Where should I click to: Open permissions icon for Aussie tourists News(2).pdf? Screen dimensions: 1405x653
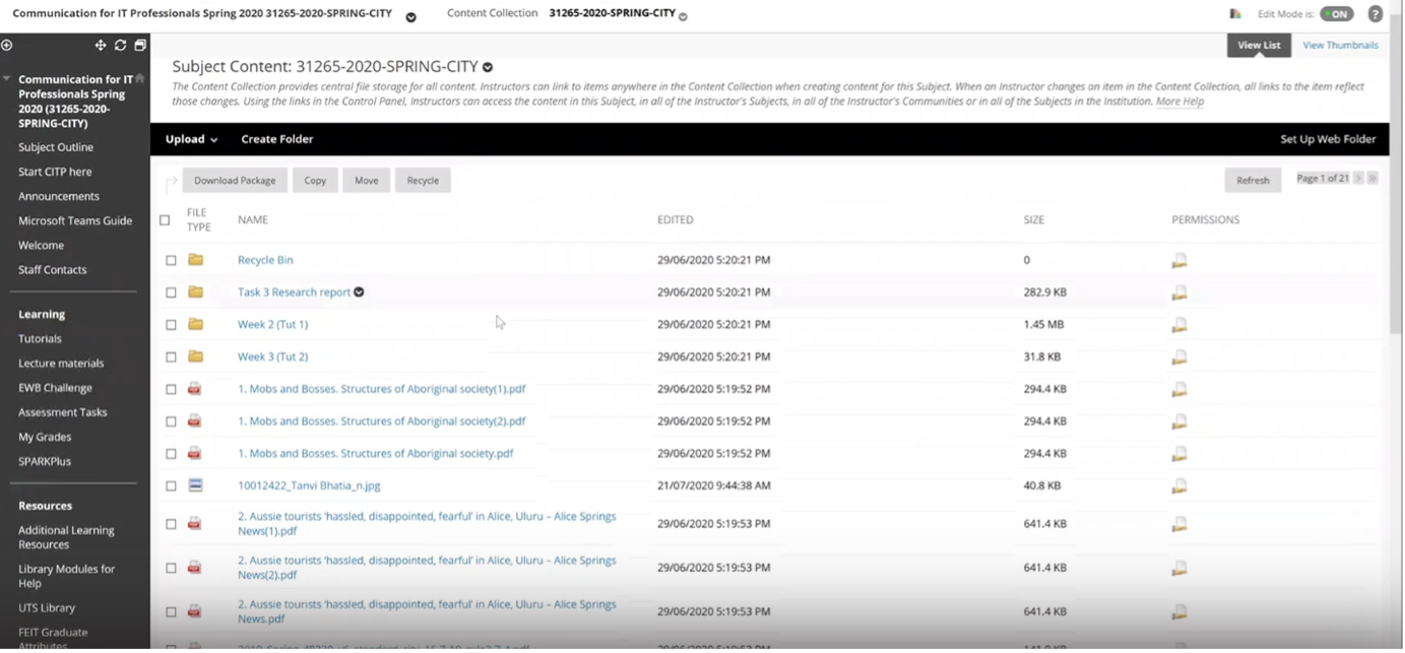(1180, 568)
